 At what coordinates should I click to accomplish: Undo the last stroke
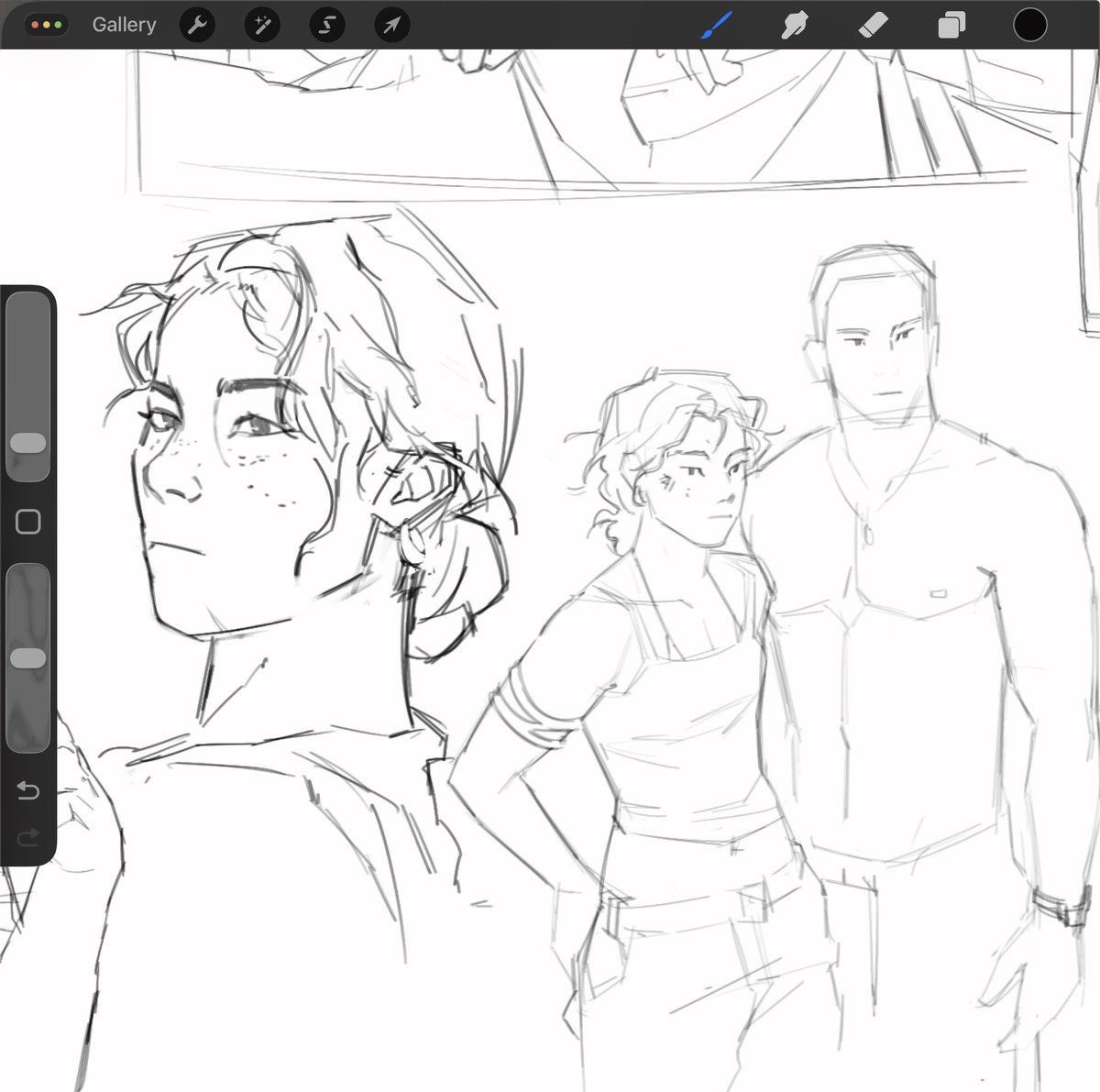(x=27, y=790)
